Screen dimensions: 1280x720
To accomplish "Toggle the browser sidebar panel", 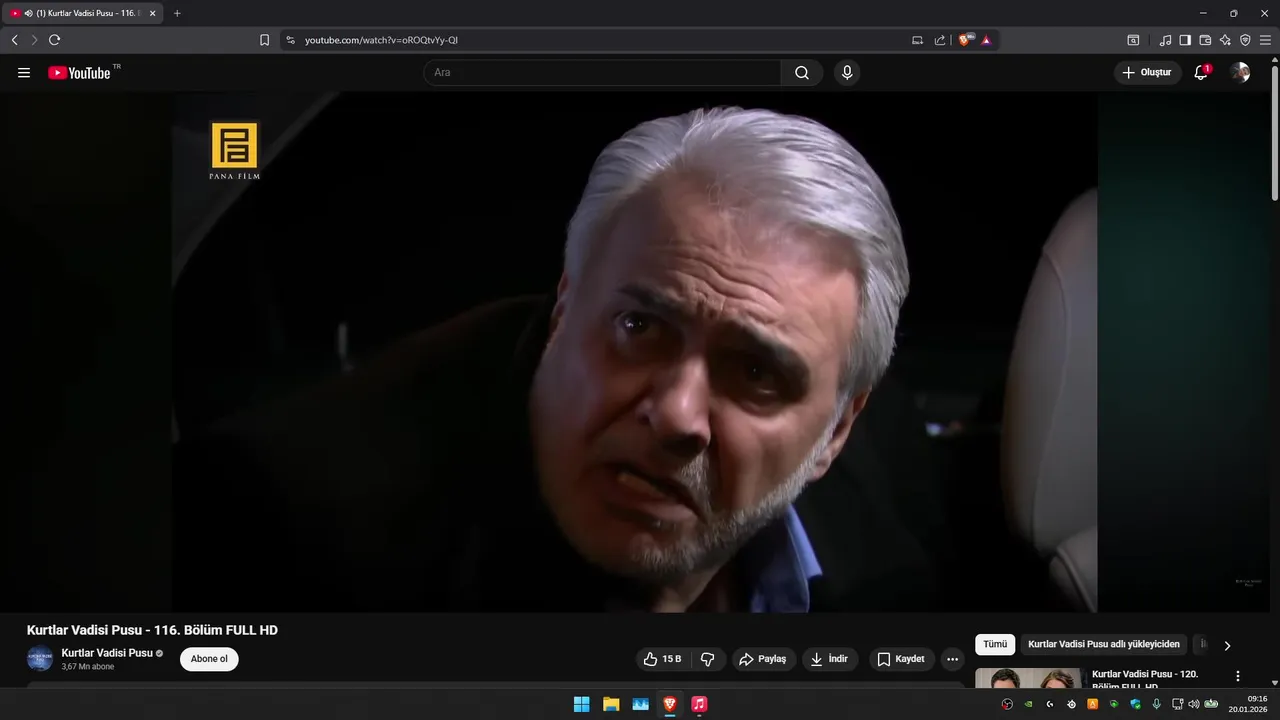I will coord(1185,40).
